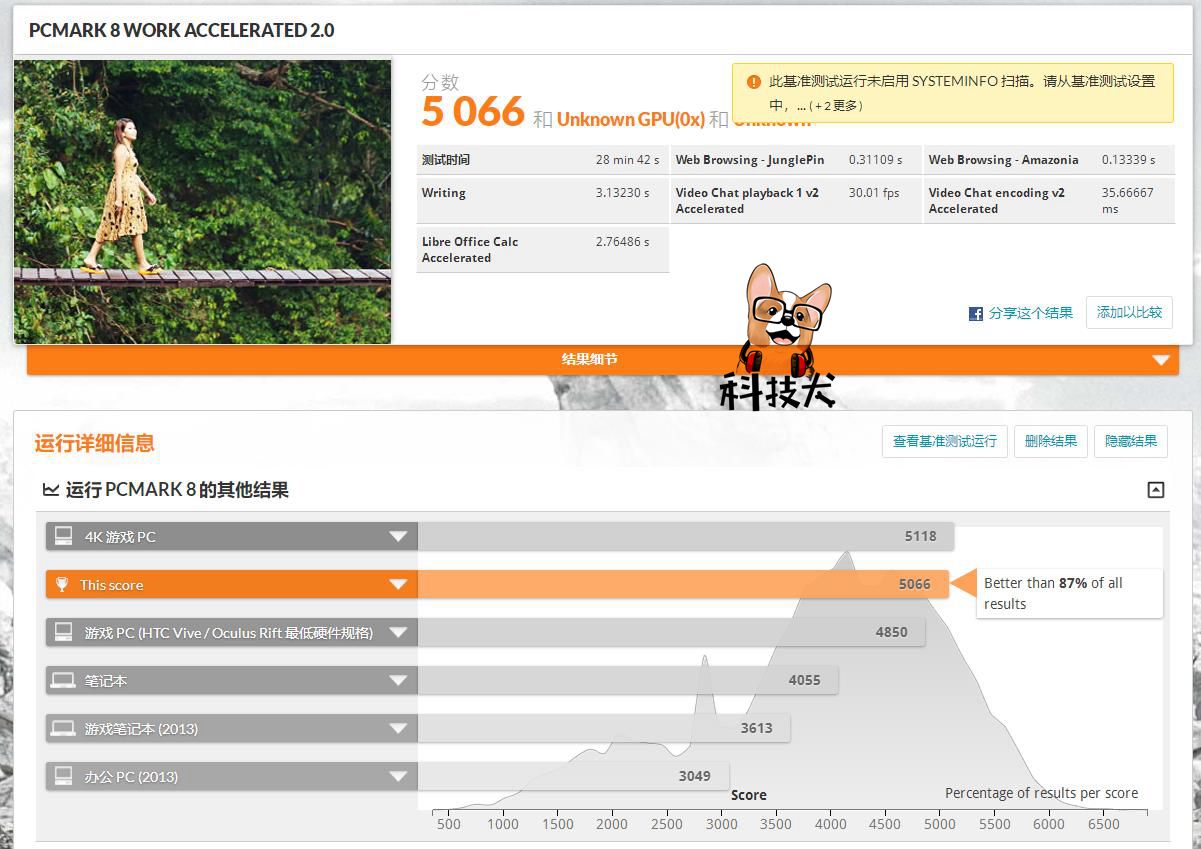Click the 5118 score bar
1201x849 pixels.
685,536
